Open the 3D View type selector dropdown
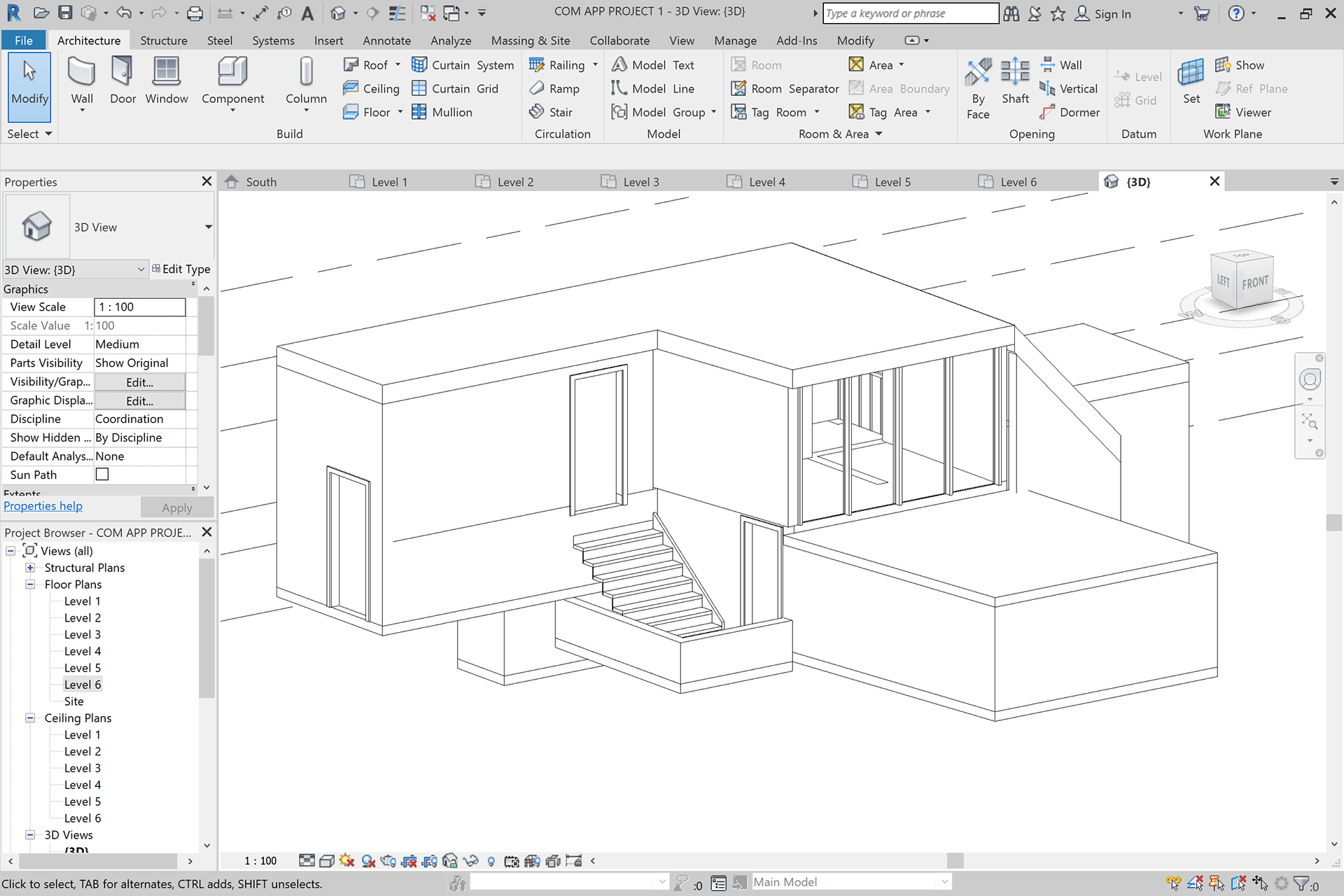The image size is (1344, 896). [208, 227]
